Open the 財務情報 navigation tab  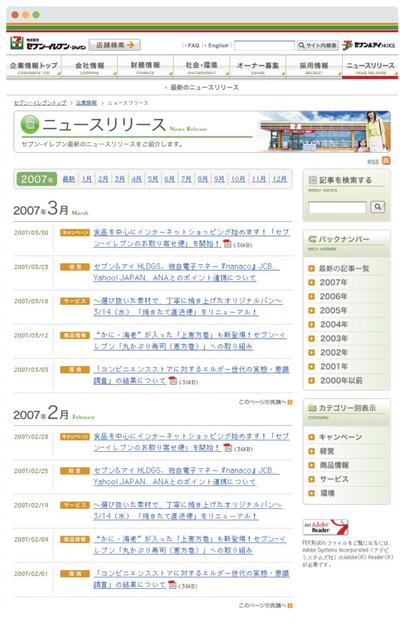click(145, 67)
